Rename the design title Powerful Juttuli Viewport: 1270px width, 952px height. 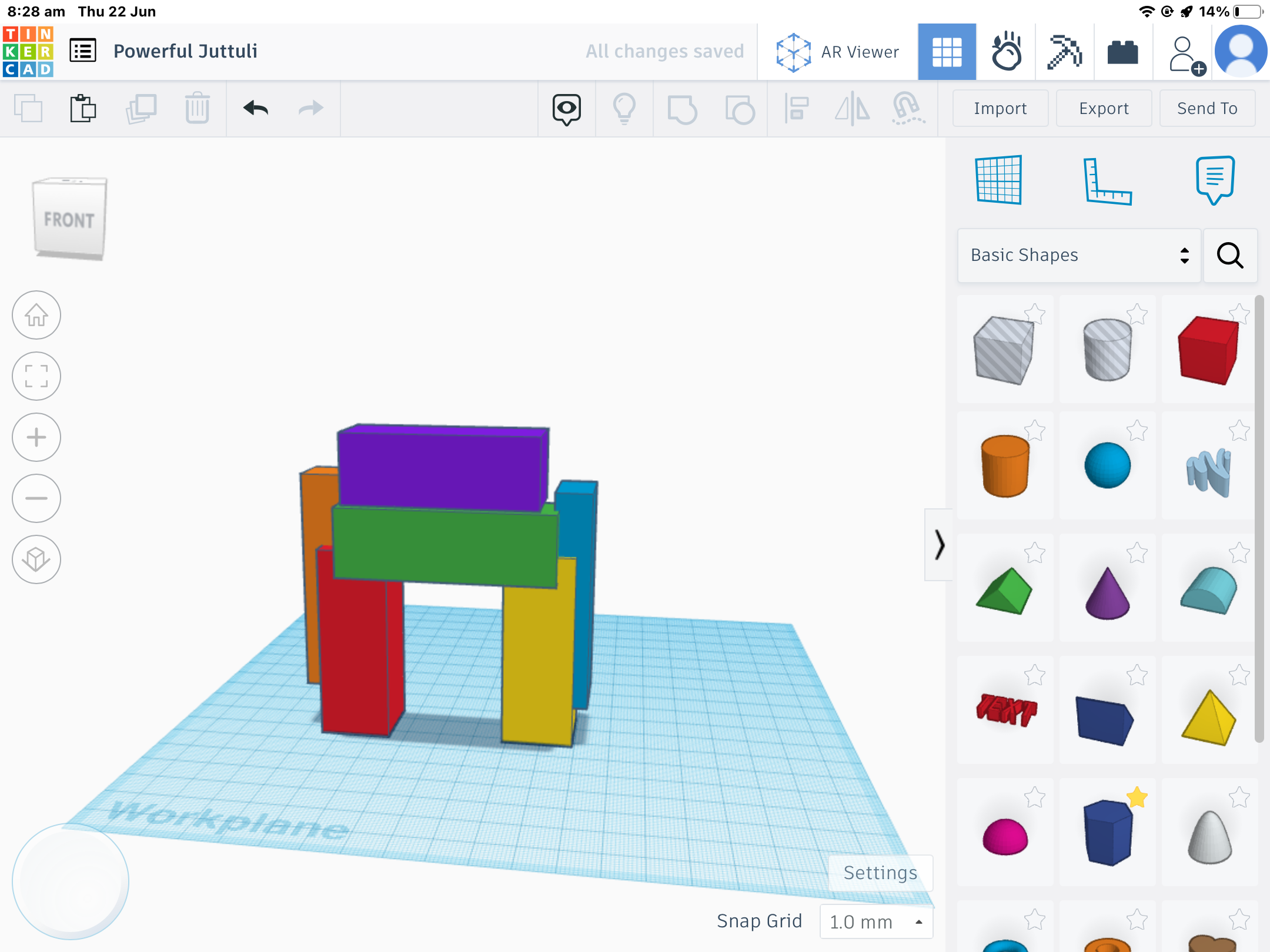[x=186, y=51]
